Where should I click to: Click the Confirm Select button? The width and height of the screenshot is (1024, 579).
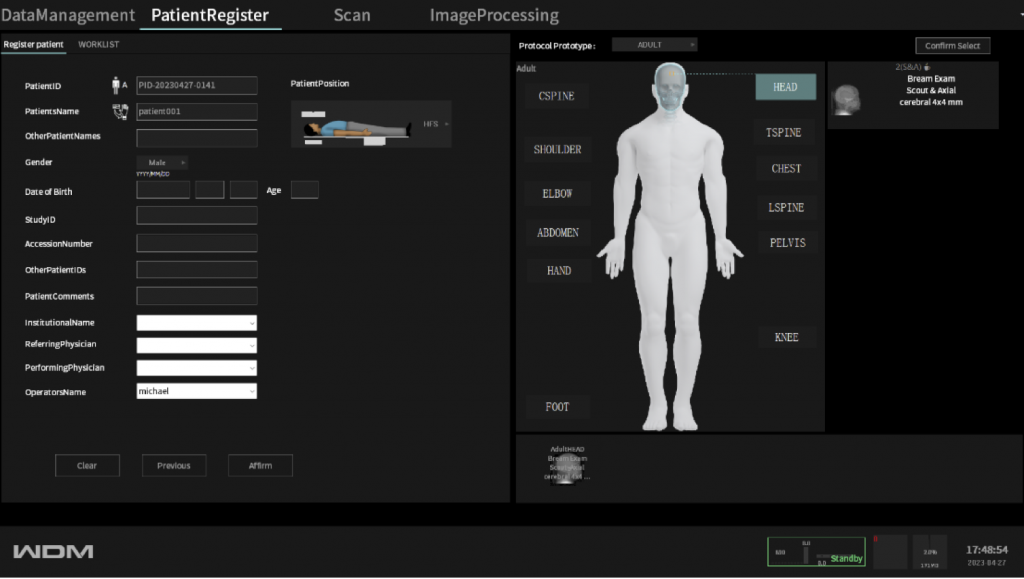952,46
